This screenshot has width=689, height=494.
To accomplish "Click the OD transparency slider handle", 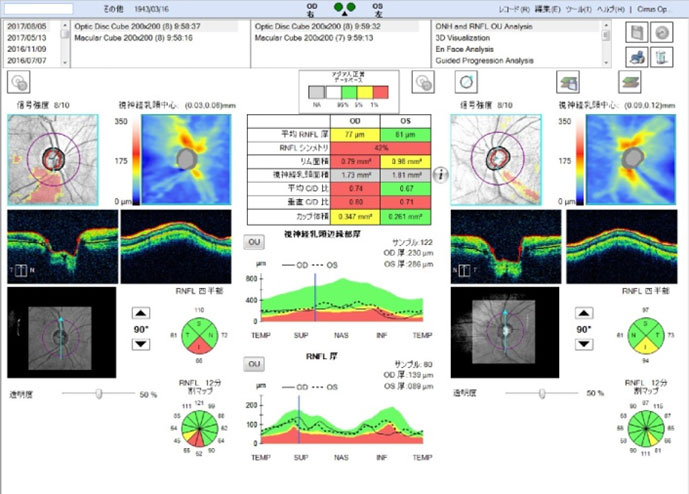I will click(x=98, y=394).
